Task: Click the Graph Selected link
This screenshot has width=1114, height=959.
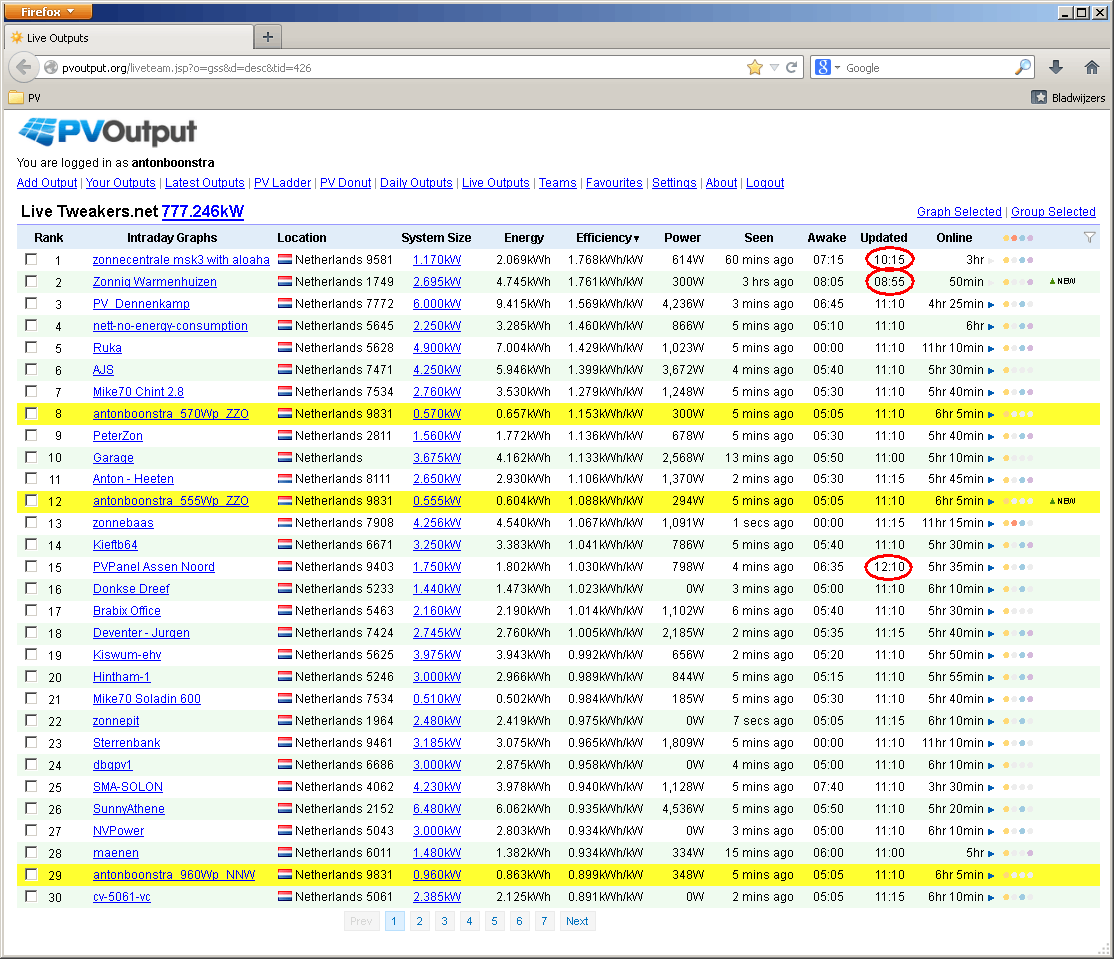Action: [x=959, y=212]
